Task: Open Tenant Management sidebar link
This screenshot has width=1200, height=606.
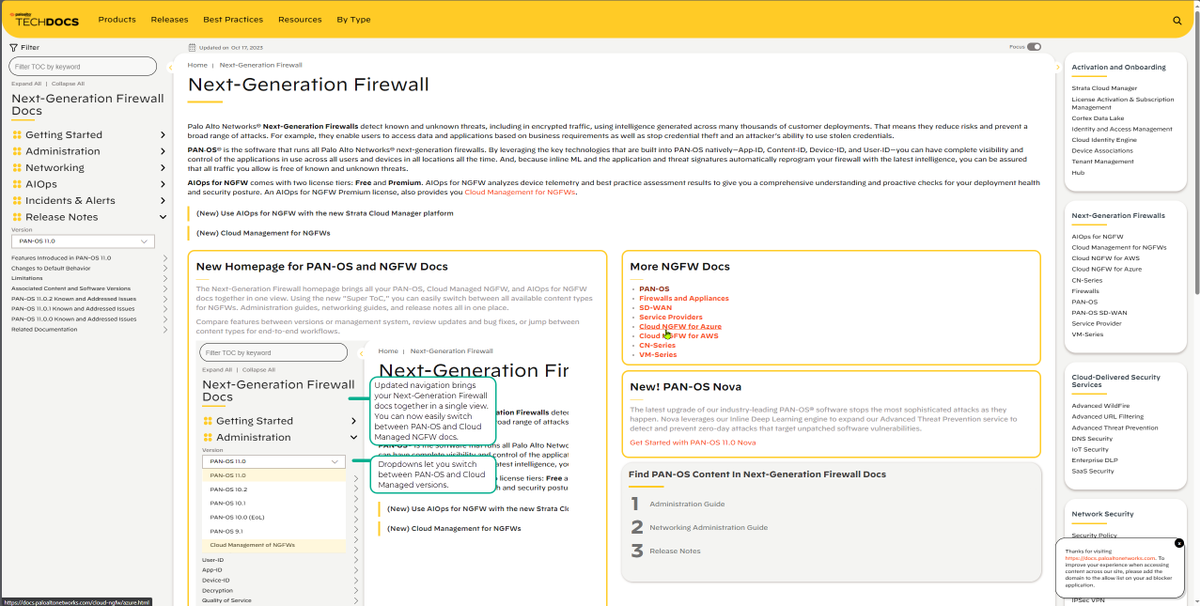Action: click(x=1103, y=161)
